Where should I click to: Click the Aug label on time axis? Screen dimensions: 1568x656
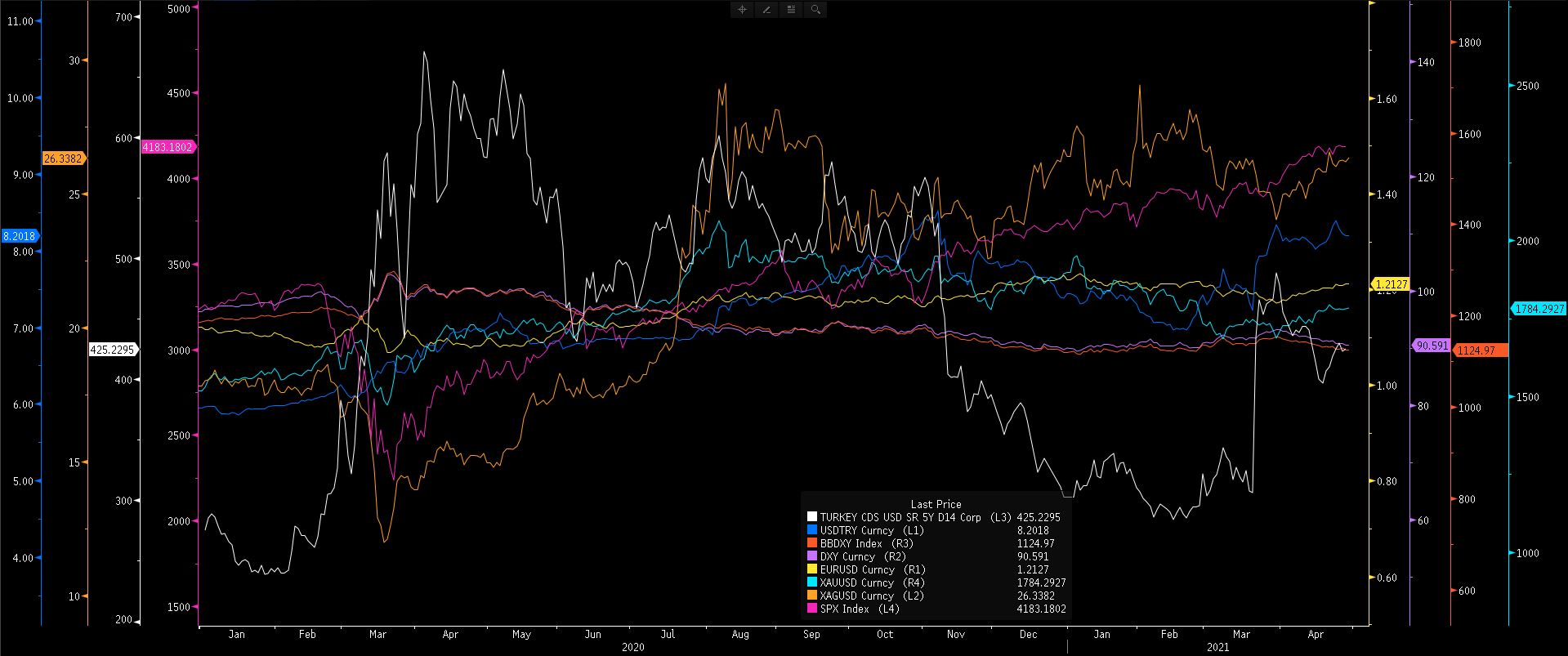739,634
